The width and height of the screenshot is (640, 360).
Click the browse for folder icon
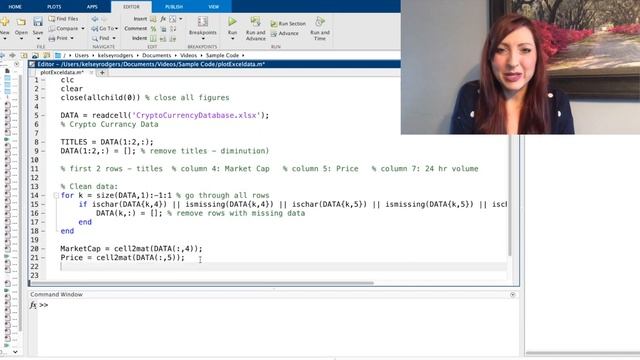click(36, 55)
